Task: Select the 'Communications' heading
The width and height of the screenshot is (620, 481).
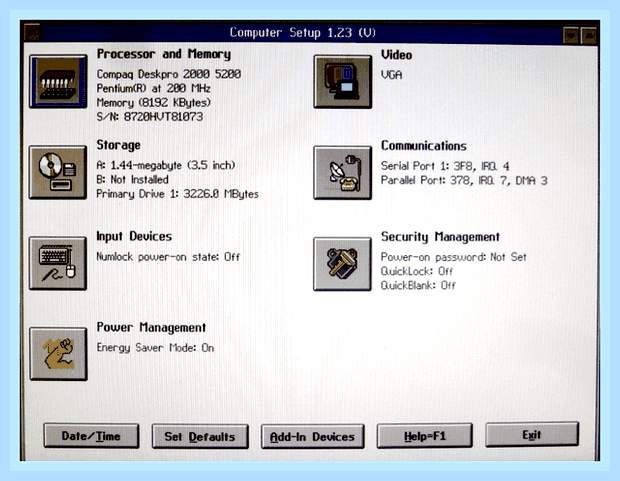Action: pyautogui.click(x=424, y=146)
